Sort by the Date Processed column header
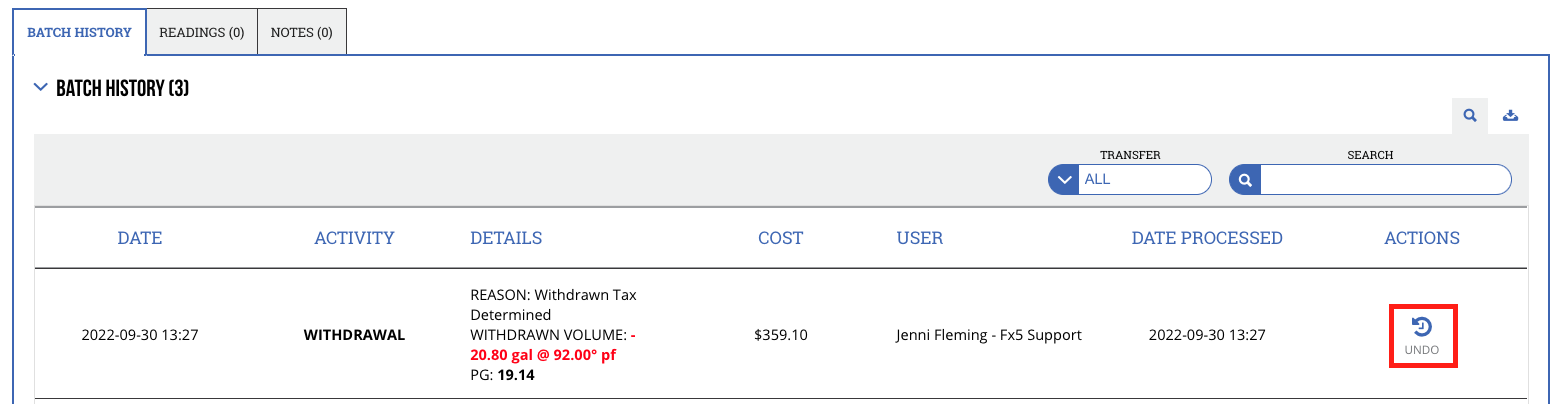Viewport: 1564px width, 404px height. click(1207, 238)
